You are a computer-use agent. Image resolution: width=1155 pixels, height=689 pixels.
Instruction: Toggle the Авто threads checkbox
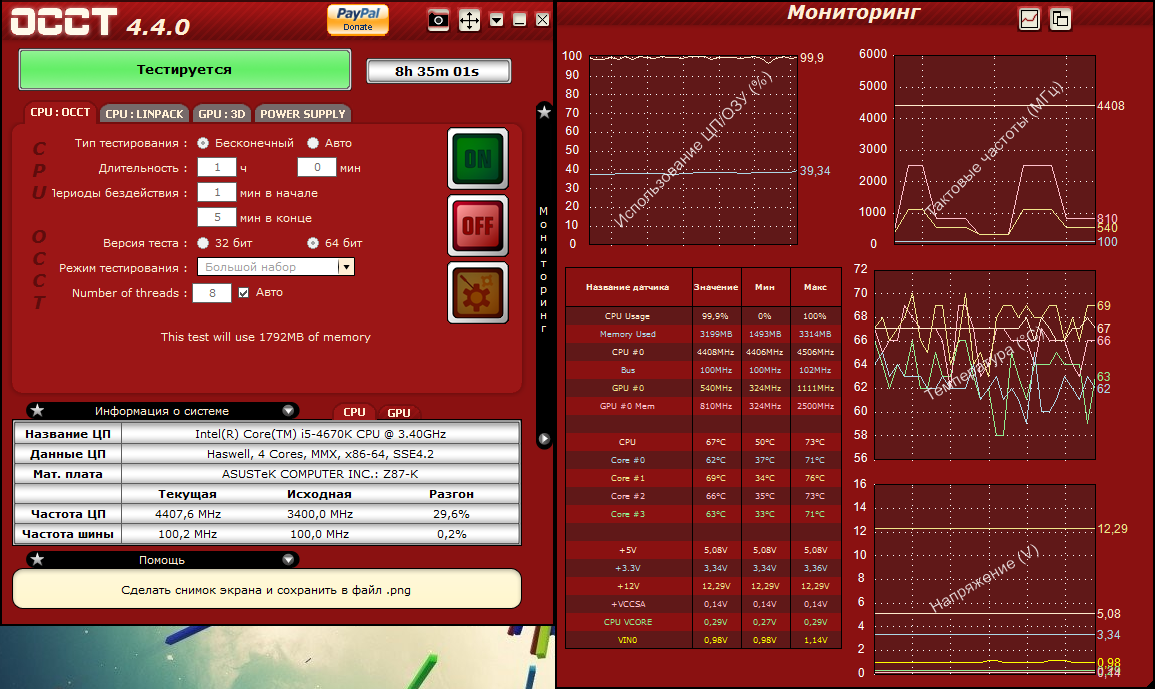point(243,293)
